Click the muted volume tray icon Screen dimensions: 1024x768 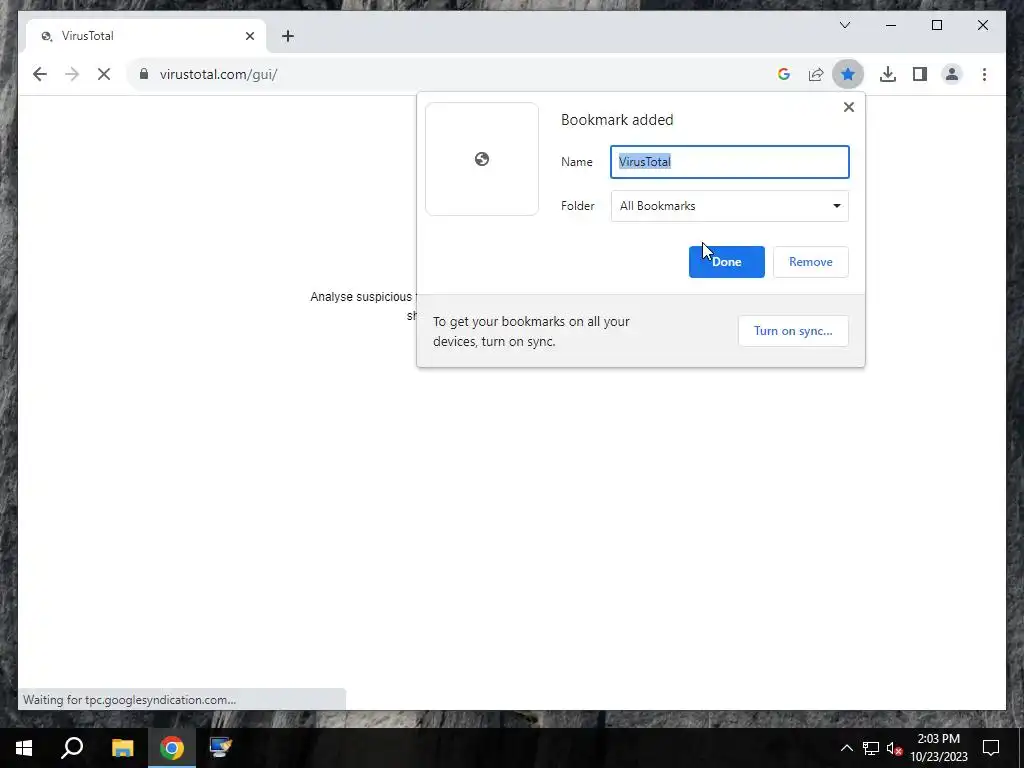pyautogui.click(x=895, y=748)
